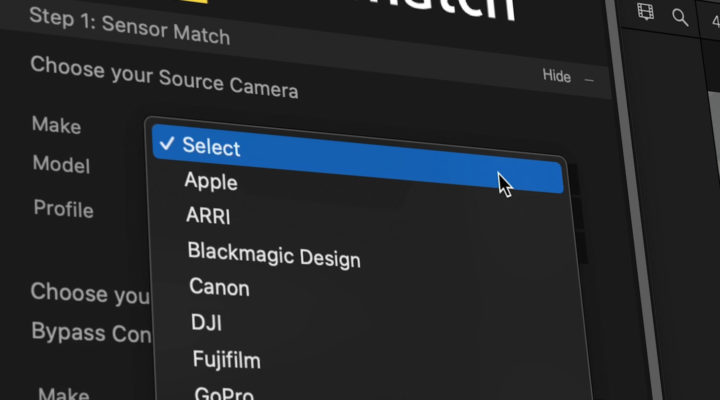Pick Blackmagic Design as the camera make

tap(274, 255)
